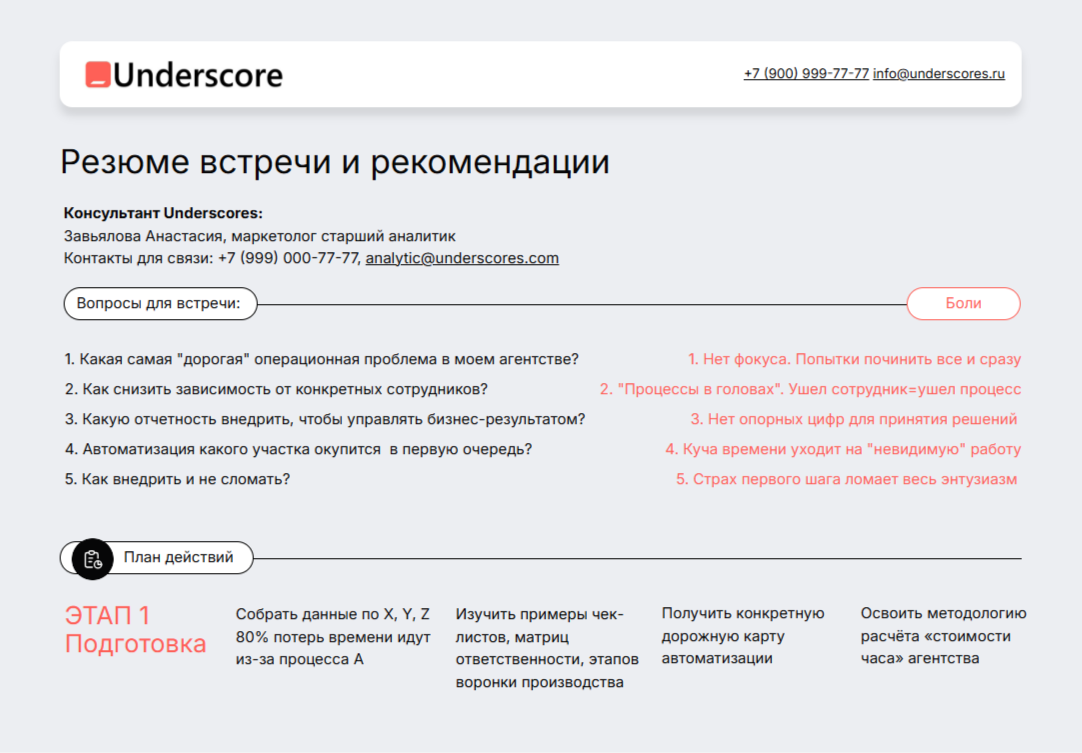Click the ЭТАП 1 Подготовка heading
Screen dimensions: 1082x753
tap(135, 629)
